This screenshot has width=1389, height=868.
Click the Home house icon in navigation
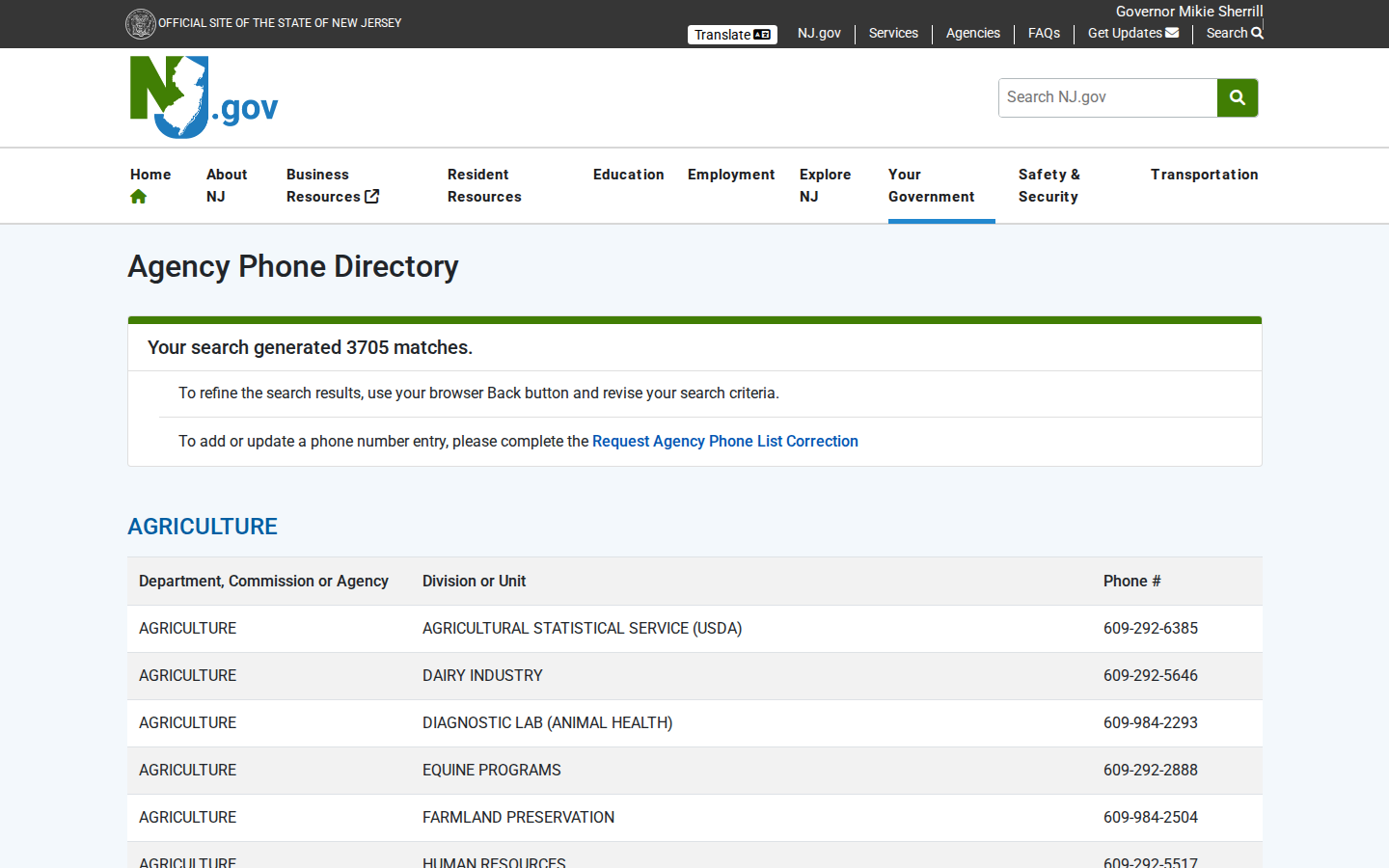click(x=139, y=197)
